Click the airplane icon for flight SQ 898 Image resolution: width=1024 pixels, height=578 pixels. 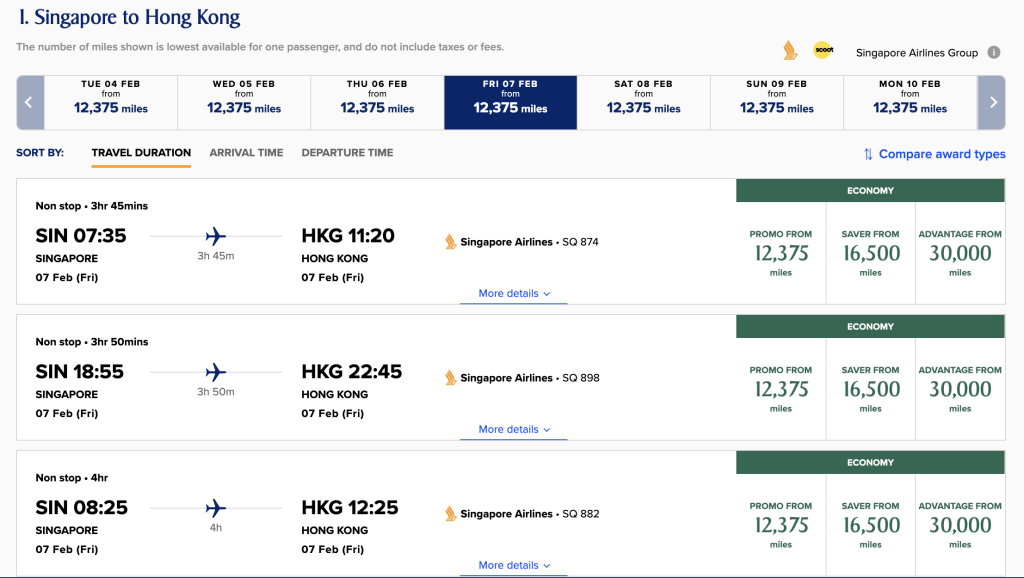[216, 372]
